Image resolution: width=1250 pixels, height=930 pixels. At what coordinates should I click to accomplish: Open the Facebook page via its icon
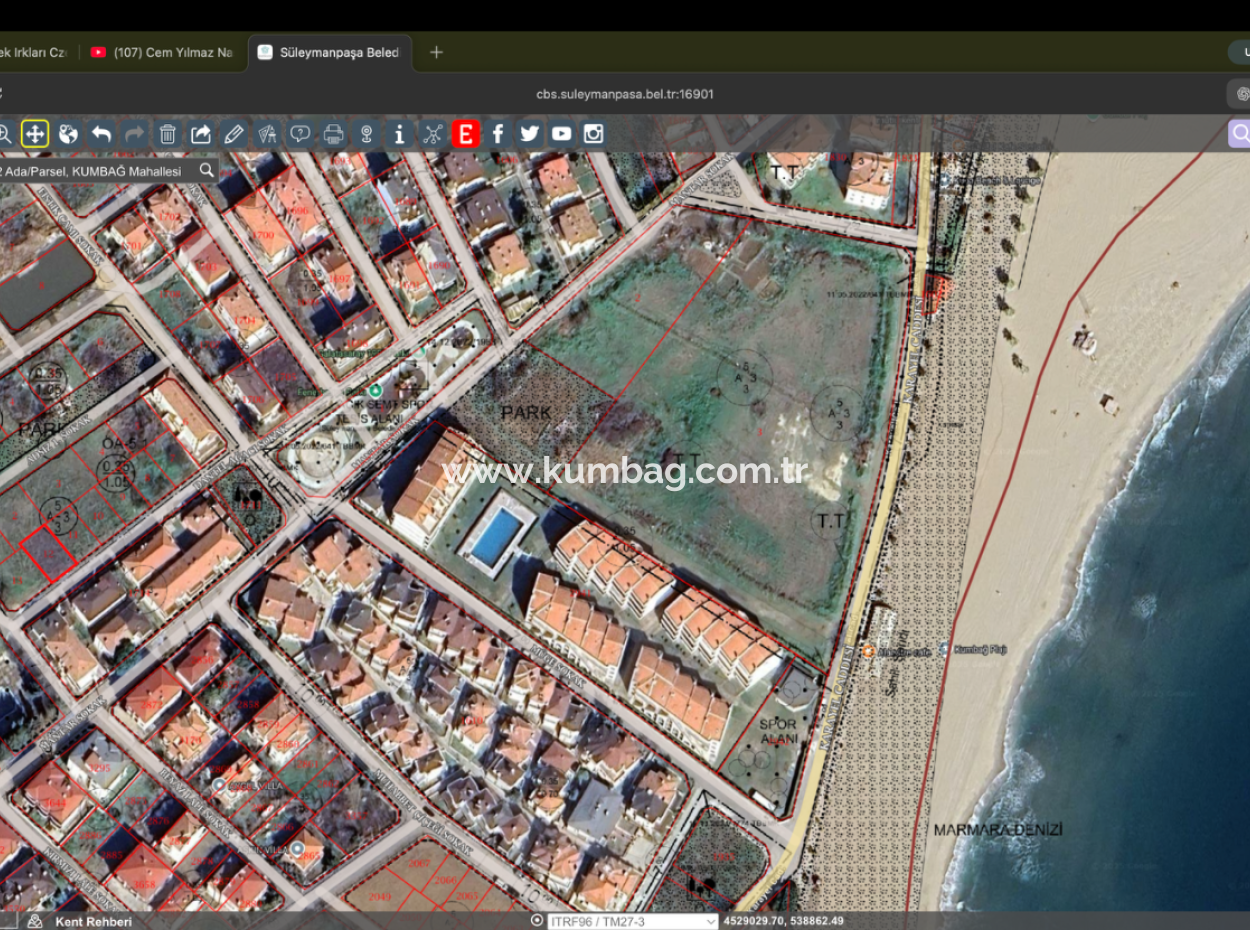(x=498, y=133)
